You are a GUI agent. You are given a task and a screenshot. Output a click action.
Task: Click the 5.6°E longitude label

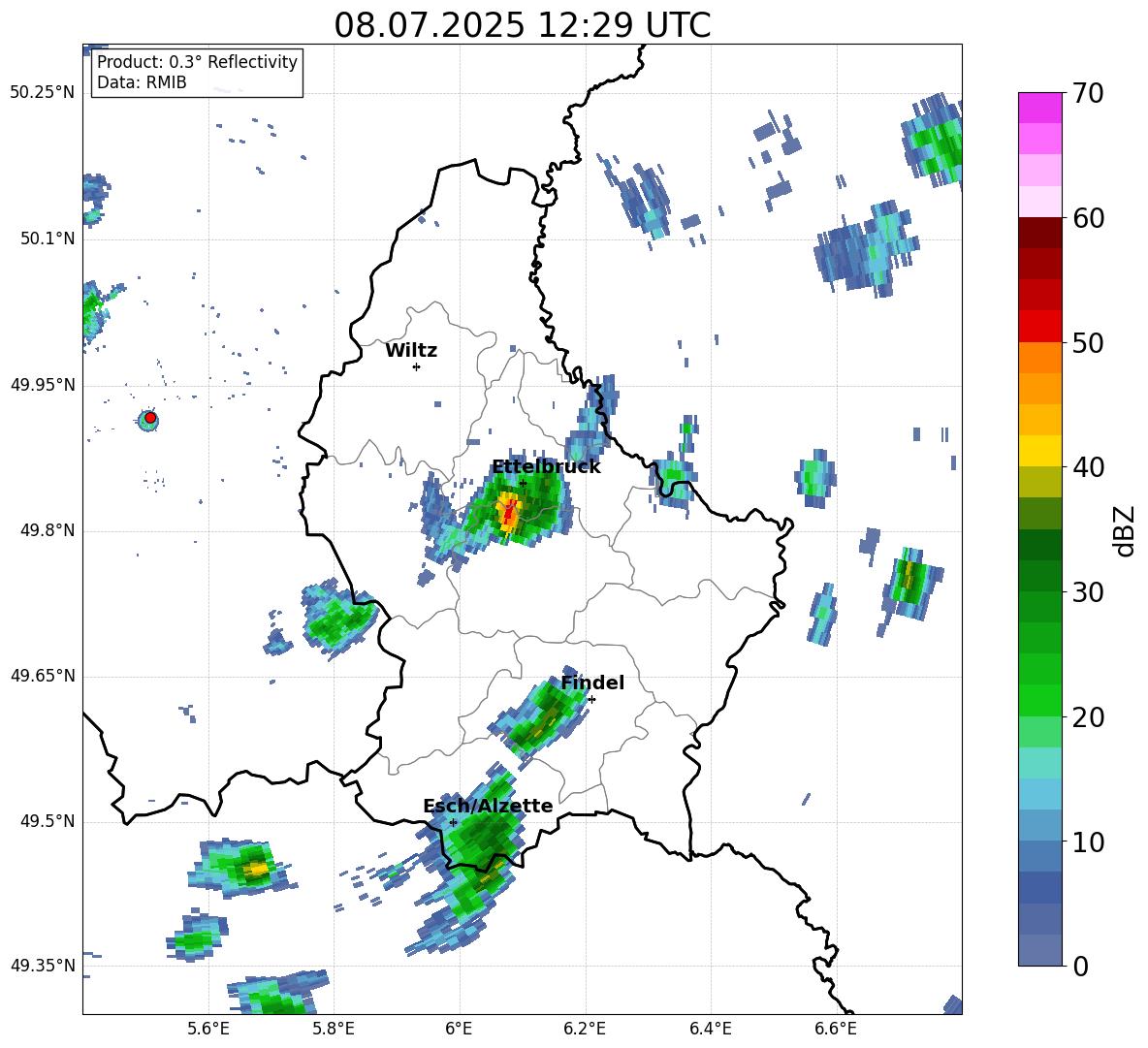(208, 1030)
